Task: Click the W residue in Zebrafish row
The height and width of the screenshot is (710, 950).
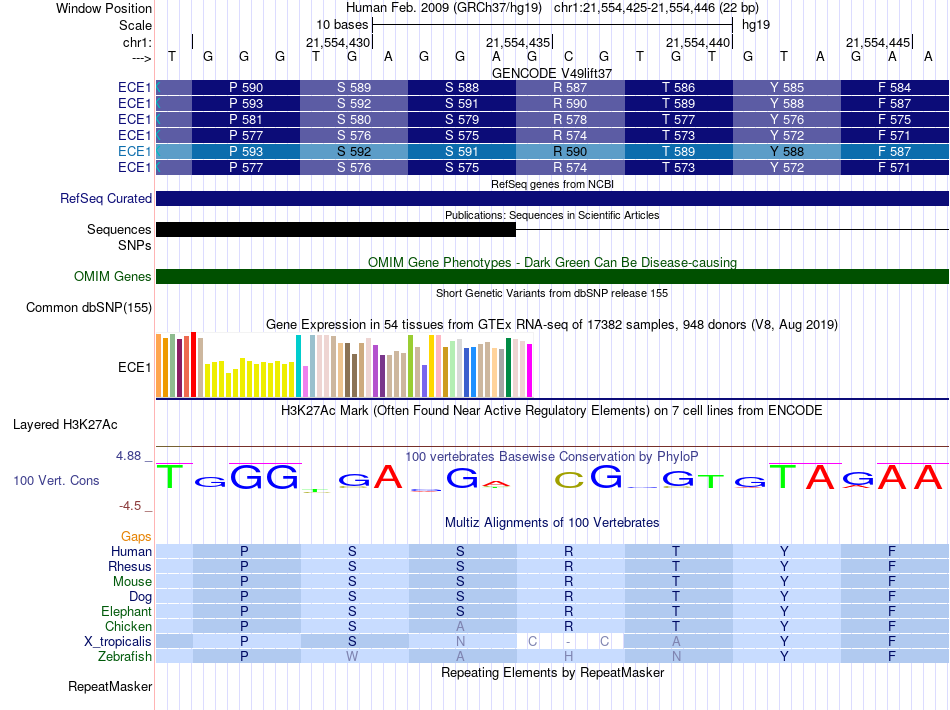Action: pyautogui.click(x=352, y=656)
